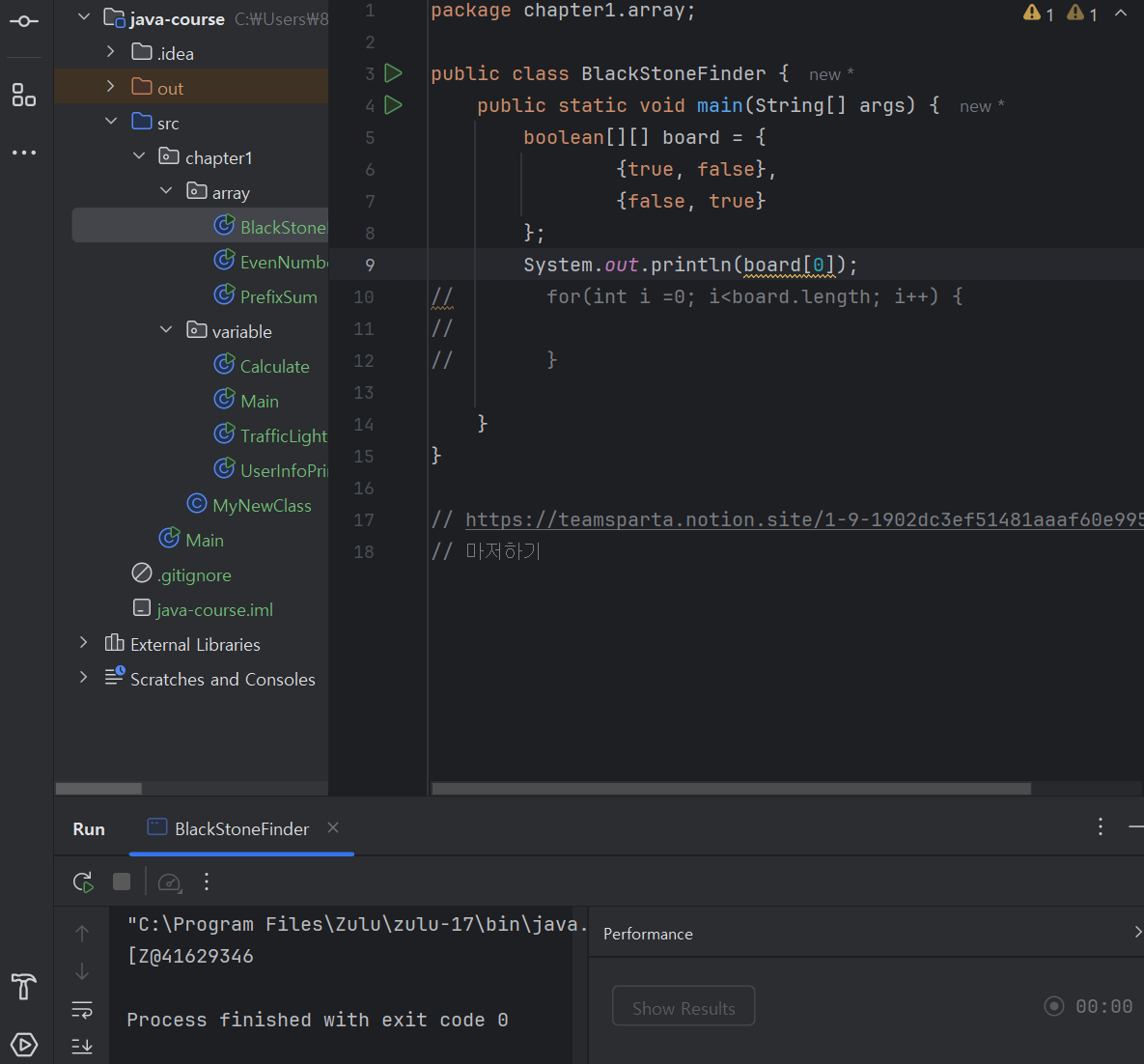Run class BlackStoneFinder gutter arrow
Screen dimensions: 1144x1064
[393, 73]
